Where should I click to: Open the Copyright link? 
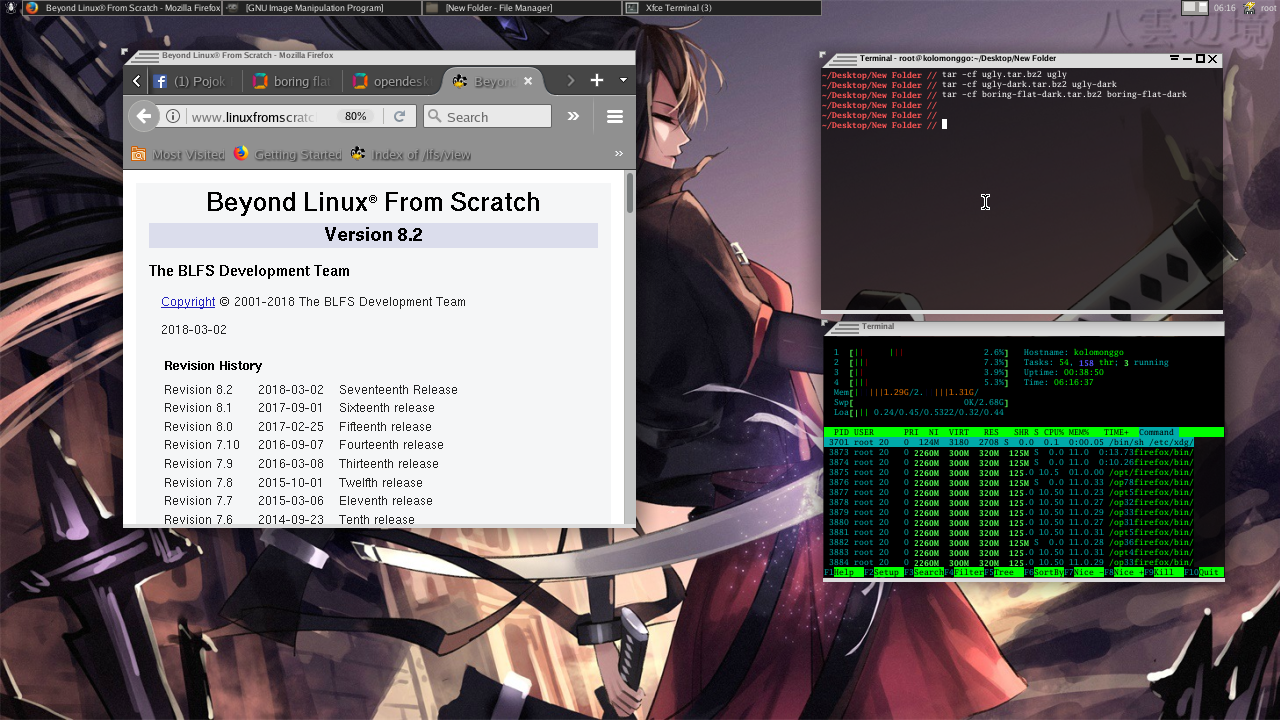188,301
